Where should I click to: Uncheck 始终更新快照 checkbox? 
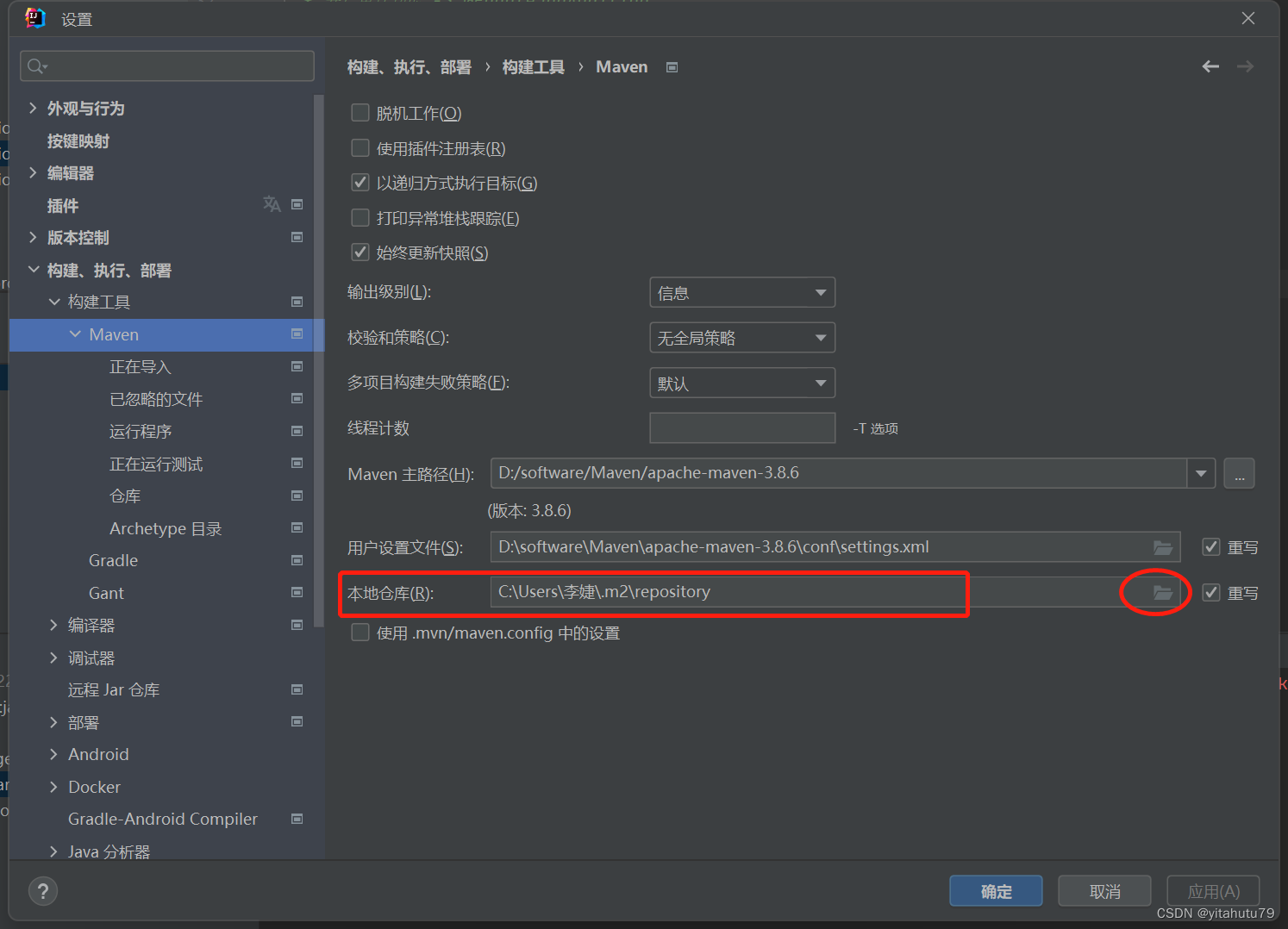pos(360,253)
